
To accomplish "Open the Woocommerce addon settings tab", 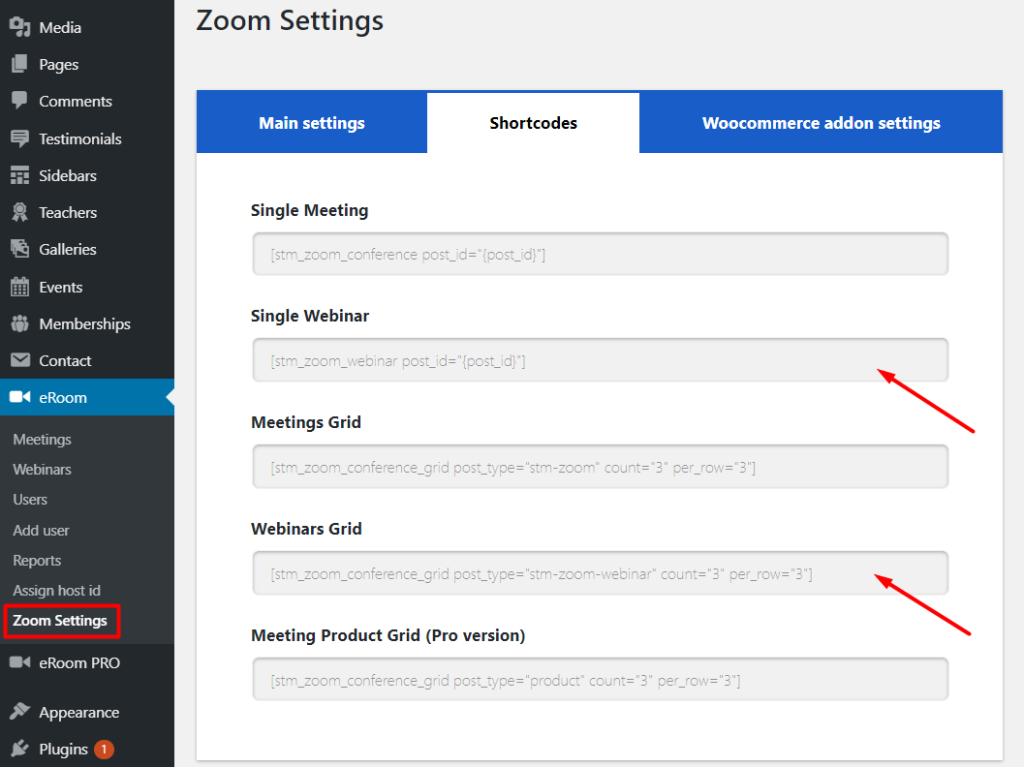I will 821,123.
